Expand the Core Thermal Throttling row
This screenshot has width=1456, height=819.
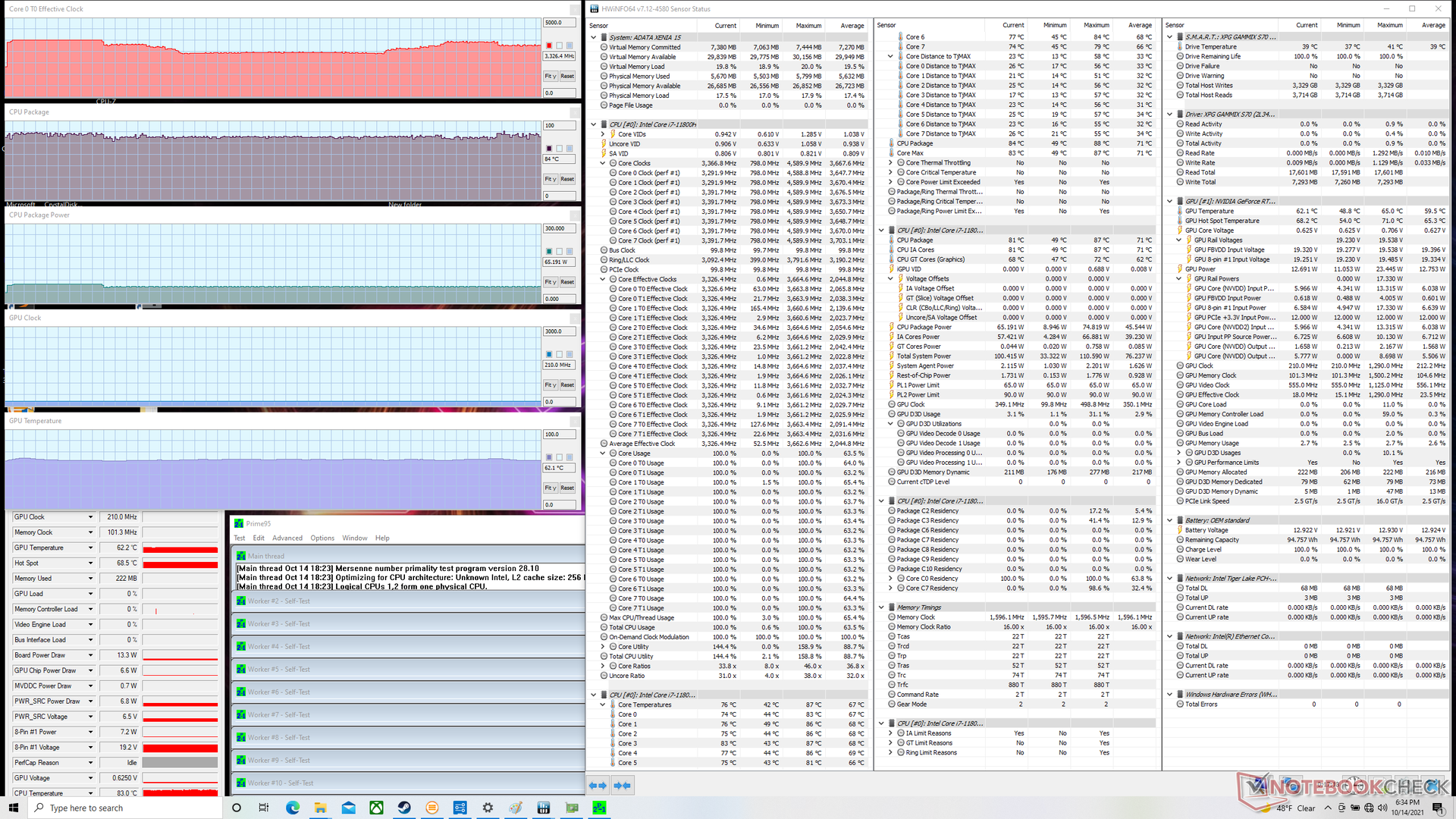coord(890,162)
